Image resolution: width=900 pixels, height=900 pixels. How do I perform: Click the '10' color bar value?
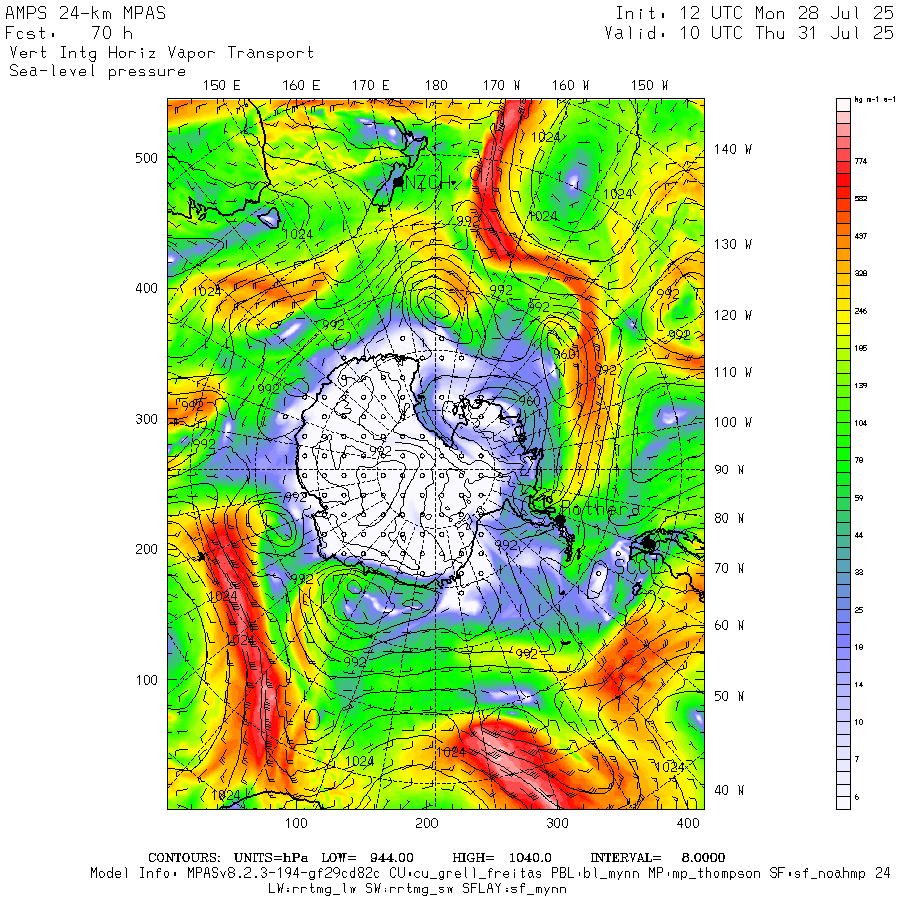click(859, 722)
